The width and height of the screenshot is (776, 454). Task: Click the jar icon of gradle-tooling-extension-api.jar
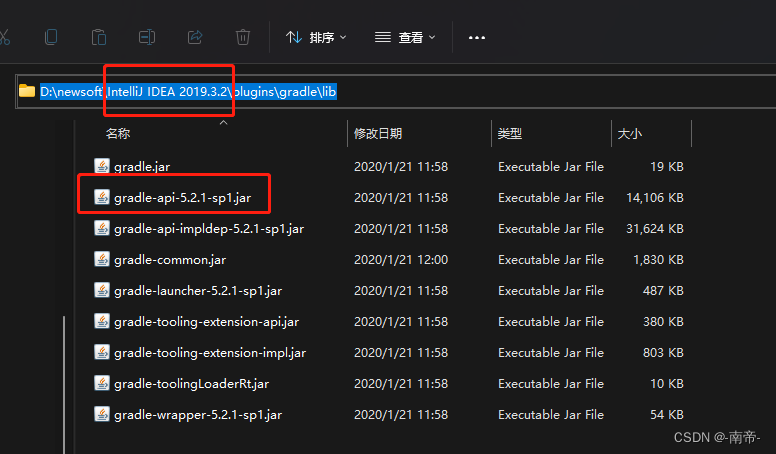[102, 321]
